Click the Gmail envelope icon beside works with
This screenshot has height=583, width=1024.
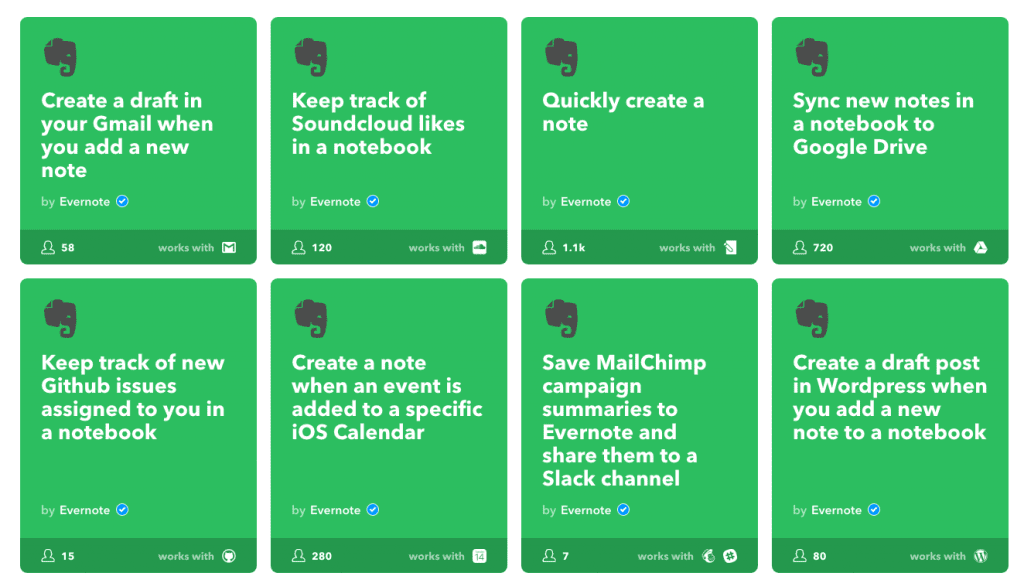pyautogui.click(x=229, y=247)
